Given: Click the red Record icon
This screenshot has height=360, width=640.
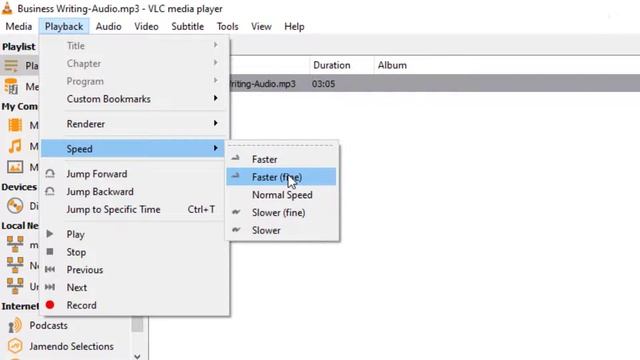Looking at the screenshot, I should pyautogui.click(x=50, y=304).
